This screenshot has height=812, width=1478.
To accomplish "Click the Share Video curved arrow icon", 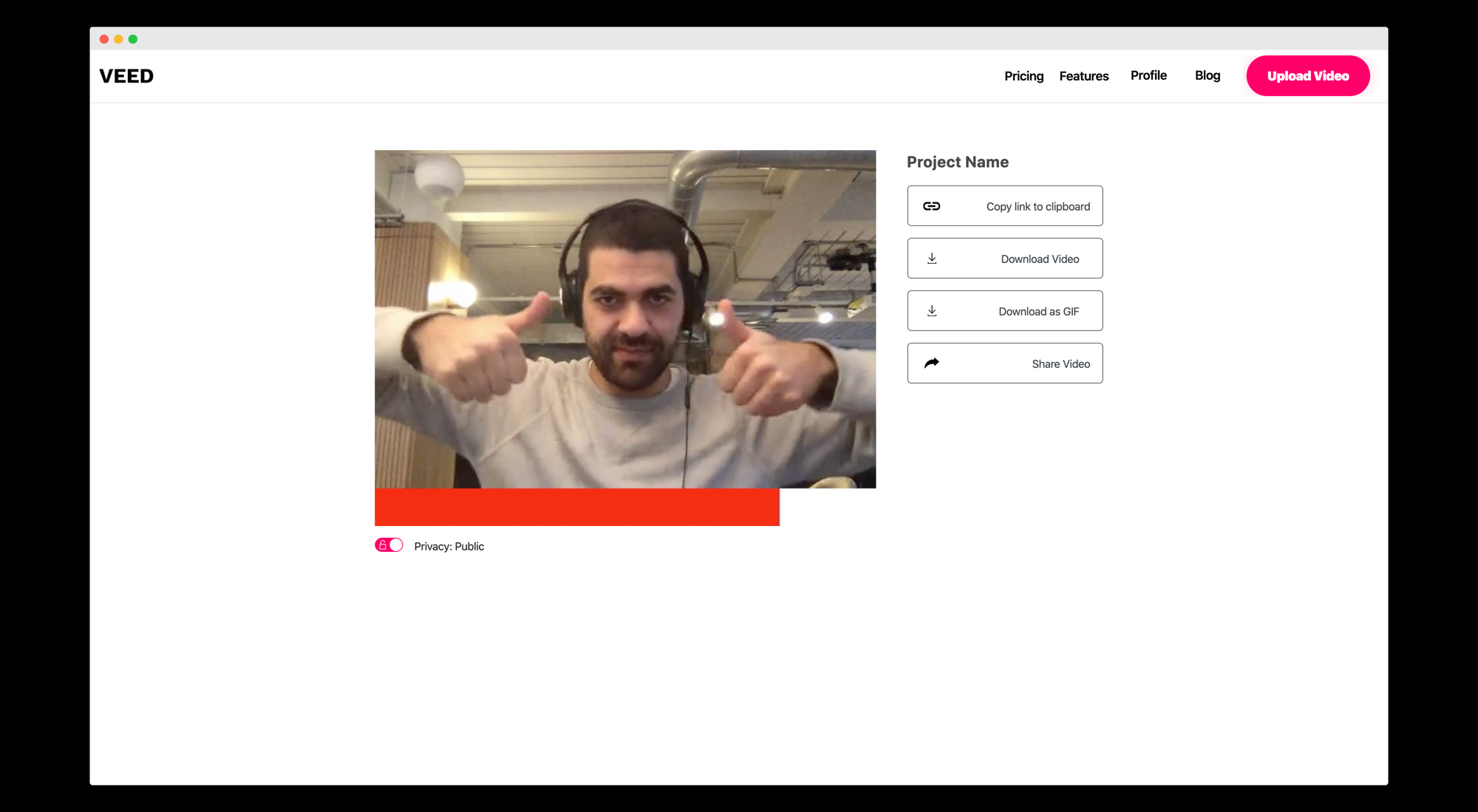I will [932, 363].
